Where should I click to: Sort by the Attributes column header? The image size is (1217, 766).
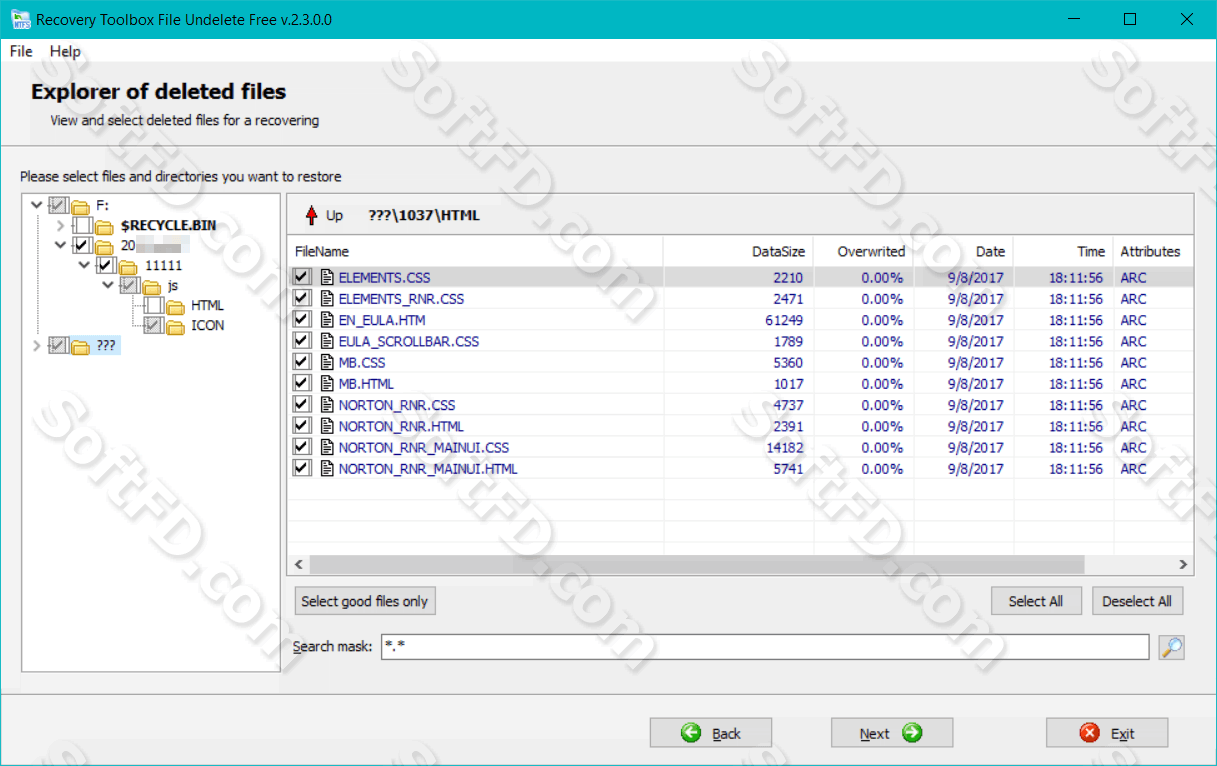[1153, 251]
